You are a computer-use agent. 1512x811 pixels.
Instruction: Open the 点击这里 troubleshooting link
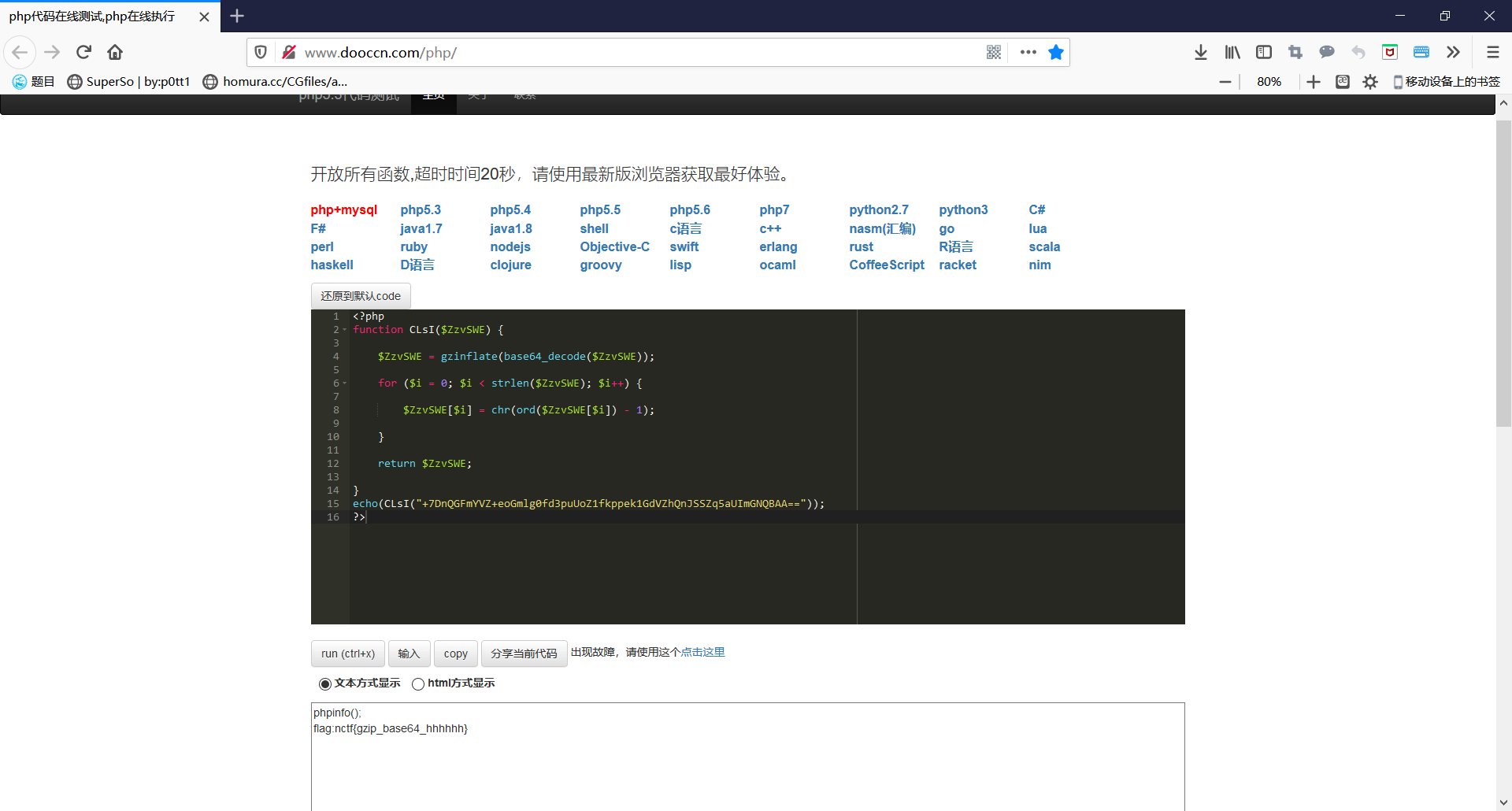click(x=702, y=652)
